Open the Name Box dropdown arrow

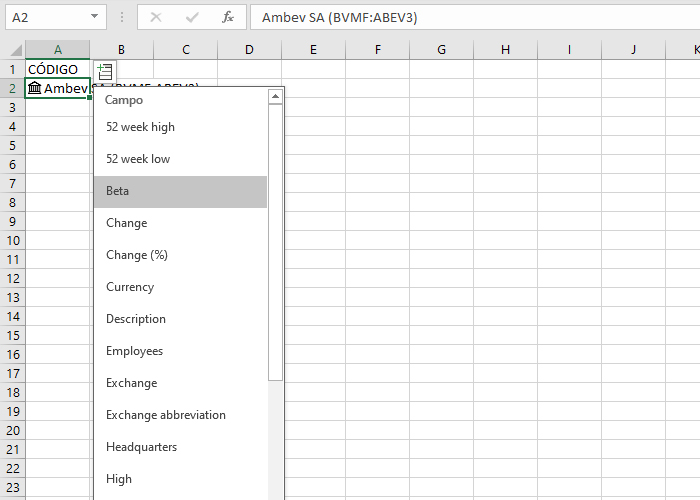pyautogui.click(x=94, y=17)
